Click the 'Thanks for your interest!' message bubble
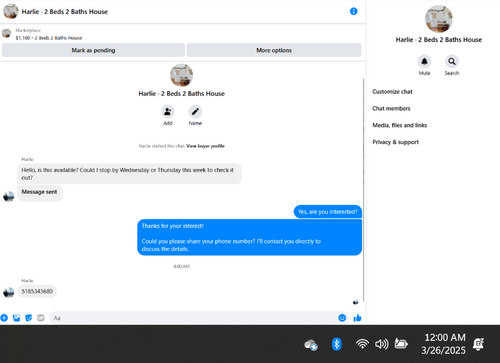The height and width of the screenshot is (363, 500). click(250, 237)
